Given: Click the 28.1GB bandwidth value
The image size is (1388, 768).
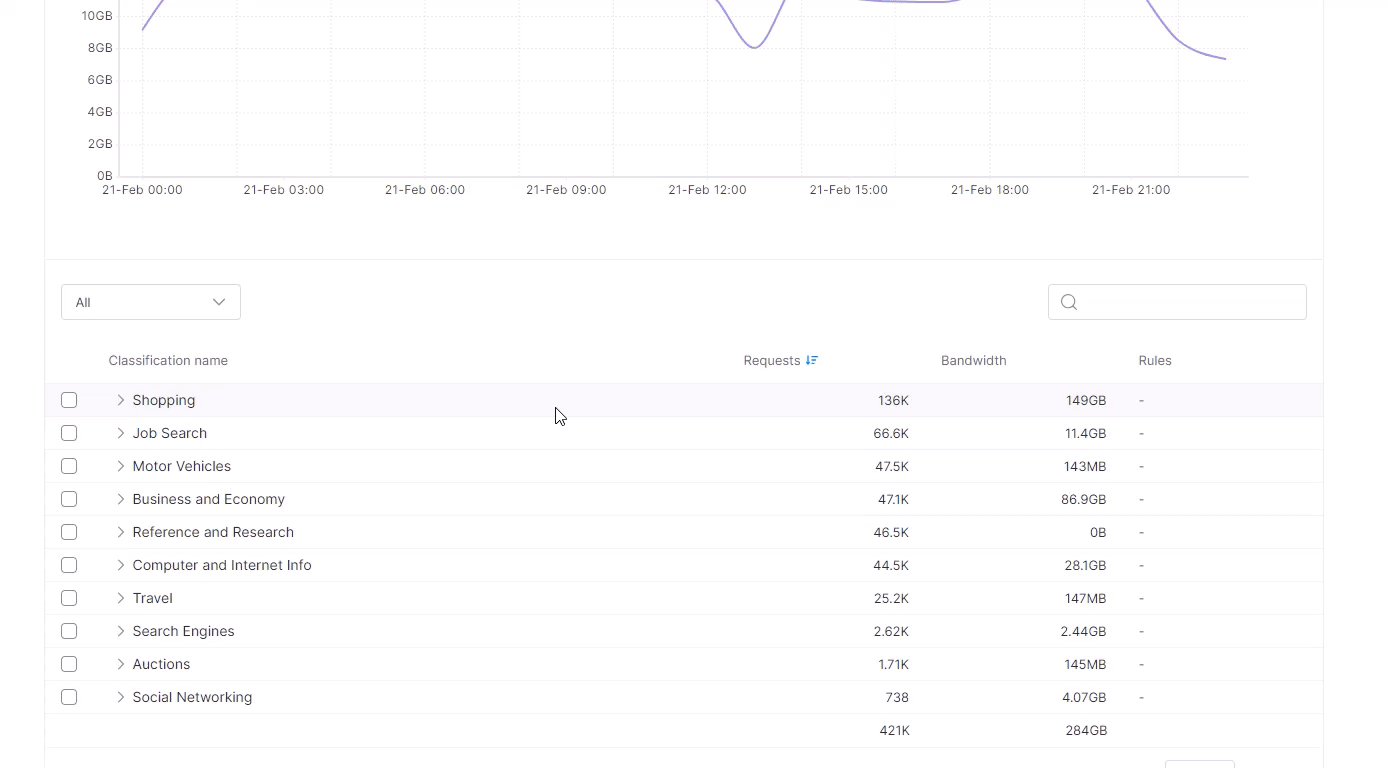Looking at the screenshot, I should (1086, 565).
